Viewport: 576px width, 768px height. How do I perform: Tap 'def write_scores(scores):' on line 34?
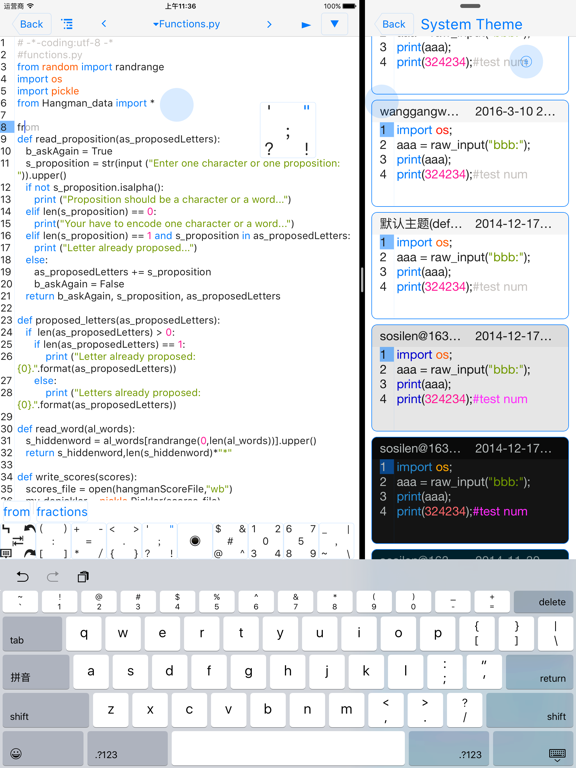pyautogui.click(x=77, y=477)
